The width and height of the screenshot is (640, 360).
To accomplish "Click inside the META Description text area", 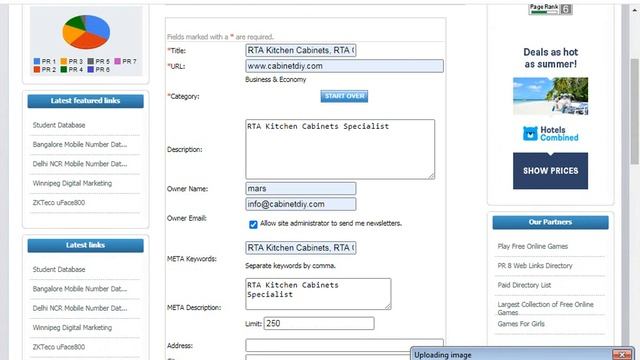I will pyautogui.click(x=318, y=294).
